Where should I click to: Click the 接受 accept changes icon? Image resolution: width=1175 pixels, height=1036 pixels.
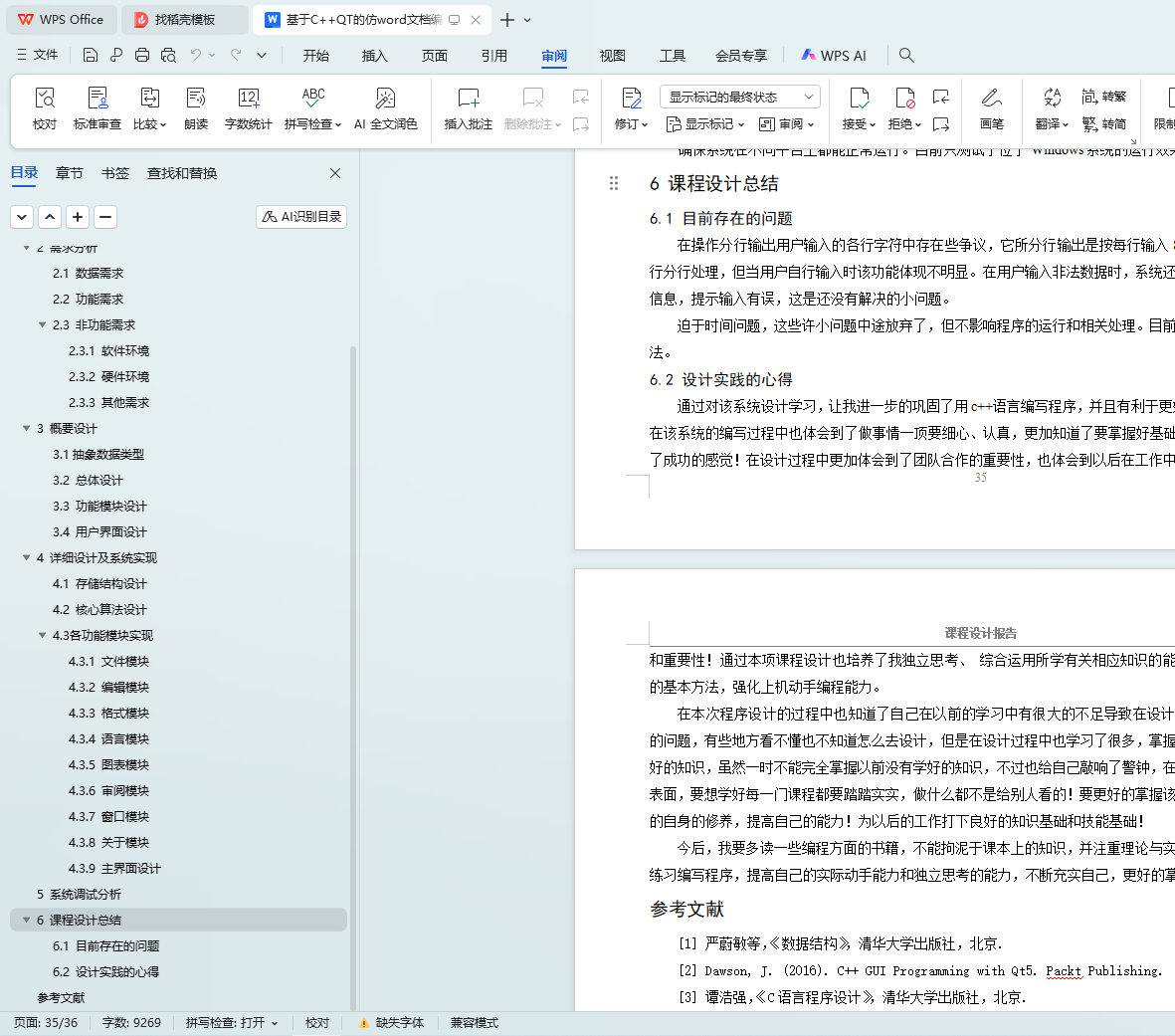coord(859,99)
